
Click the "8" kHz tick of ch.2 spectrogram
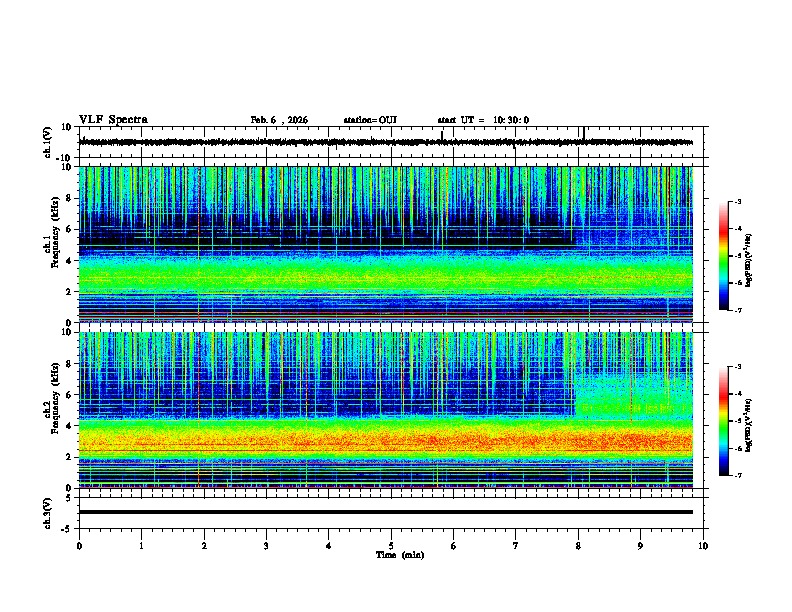click(70, 363)
